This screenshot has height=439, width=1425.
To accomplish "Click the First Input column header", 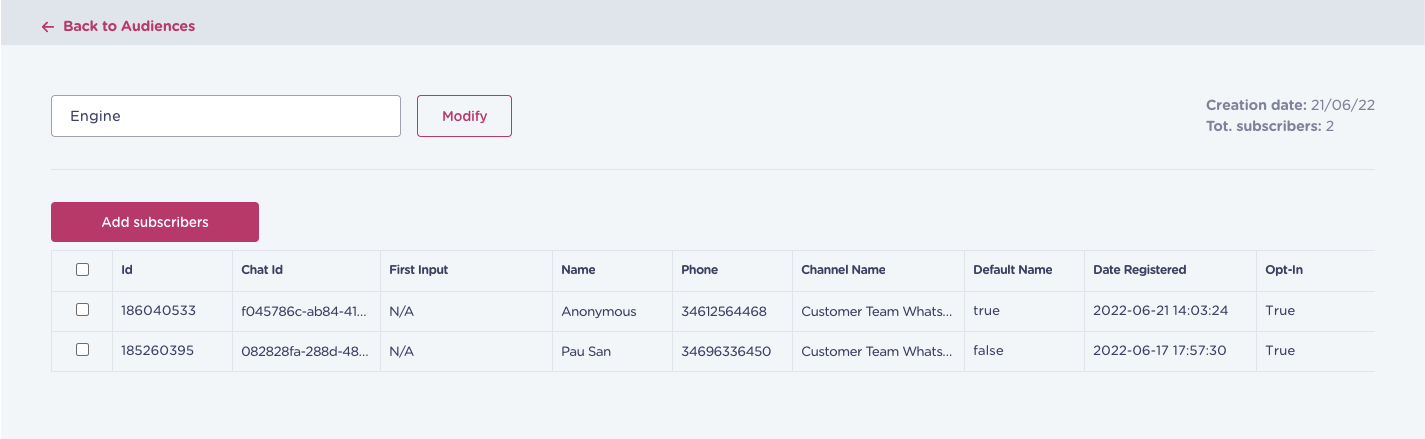I will 418,270.
